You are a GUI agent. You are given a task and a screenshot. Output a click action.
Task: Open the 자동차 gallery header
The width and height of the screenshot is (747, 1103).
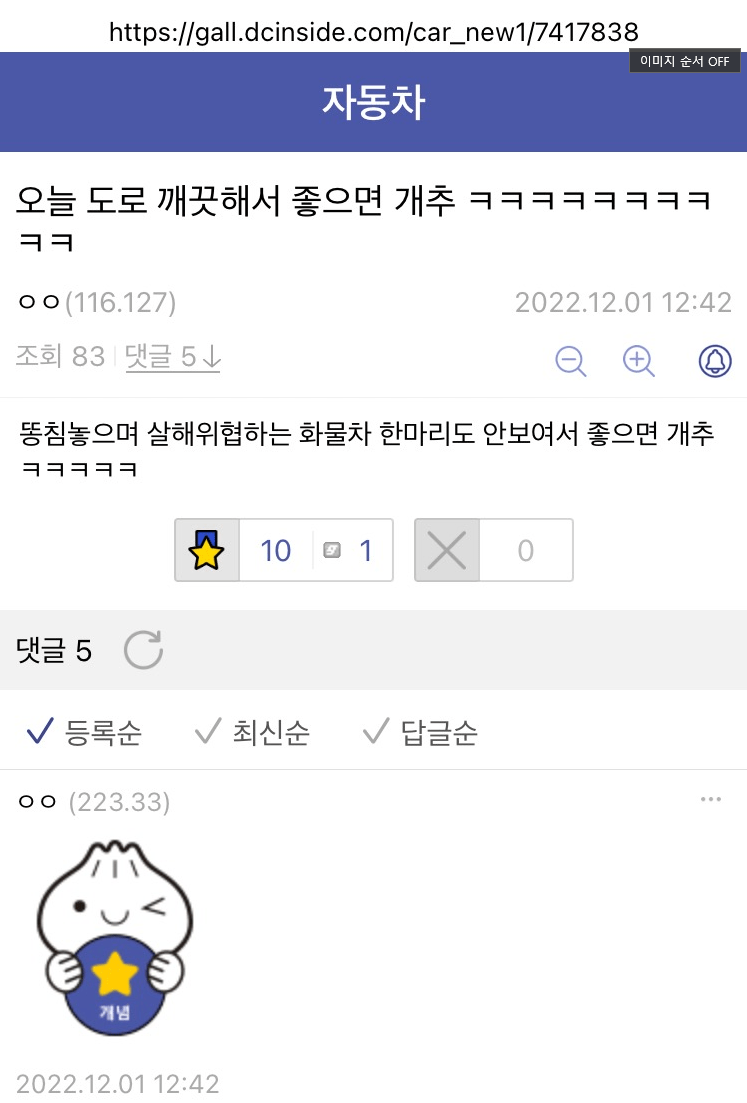click(x=374, y=102)
